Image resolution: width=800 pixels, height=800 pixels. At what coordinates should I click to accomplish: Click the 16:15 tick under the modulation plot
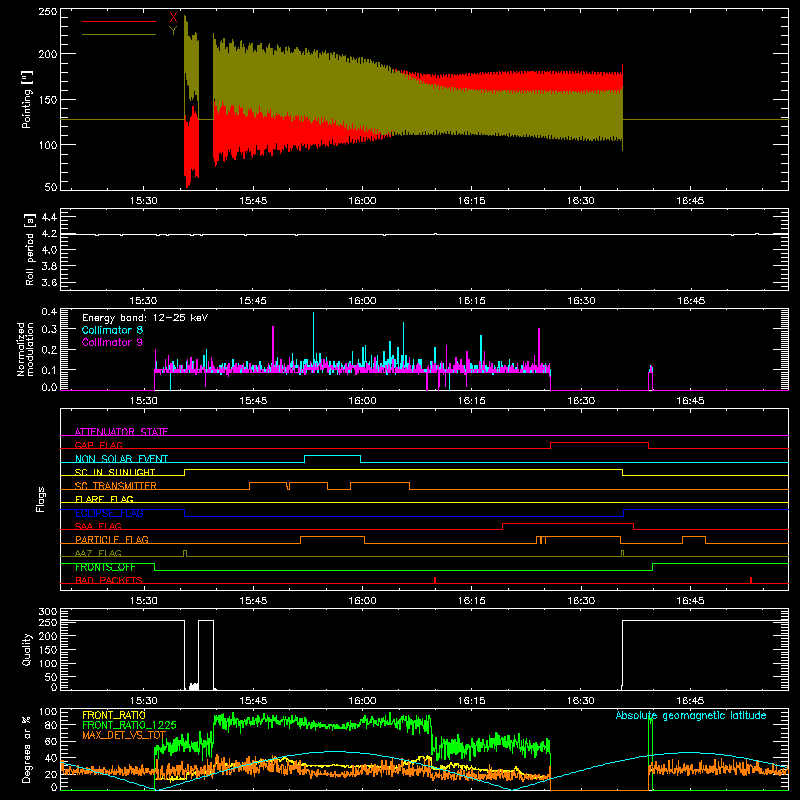(x=471, y=401)
